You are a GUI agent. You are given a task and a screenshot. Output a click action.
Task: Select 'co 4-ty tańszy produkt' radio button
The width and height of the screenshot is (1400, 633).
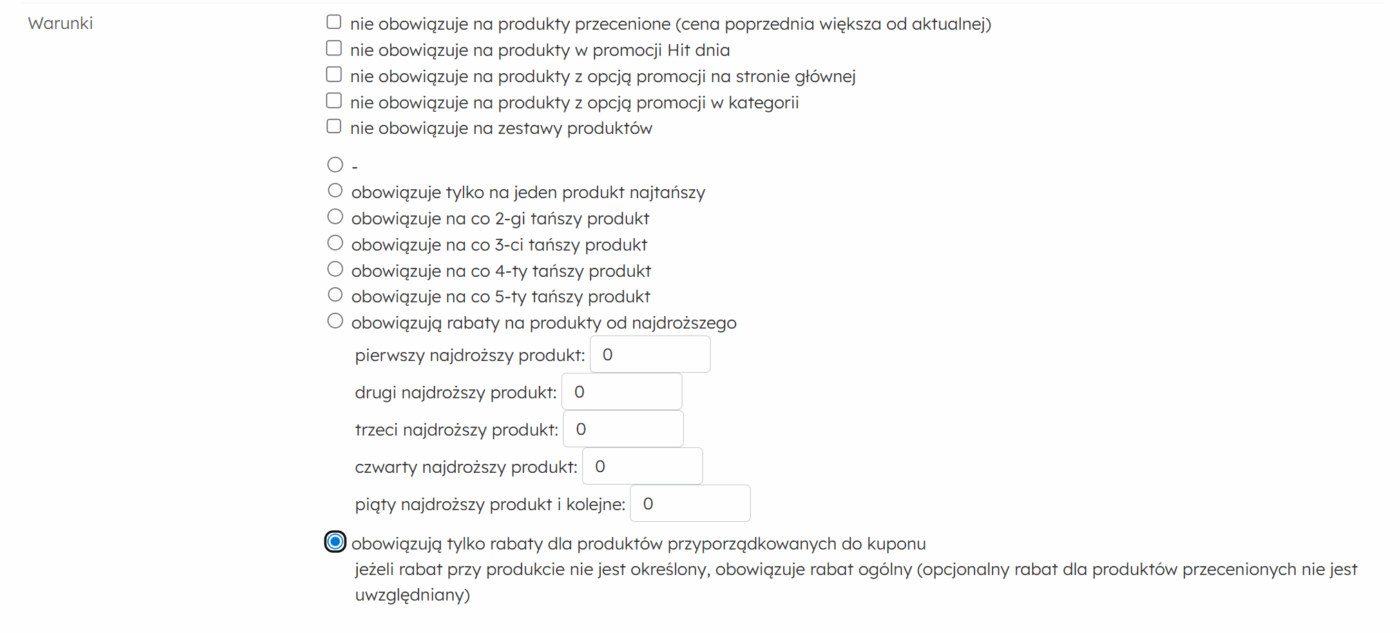coord(335,269)
